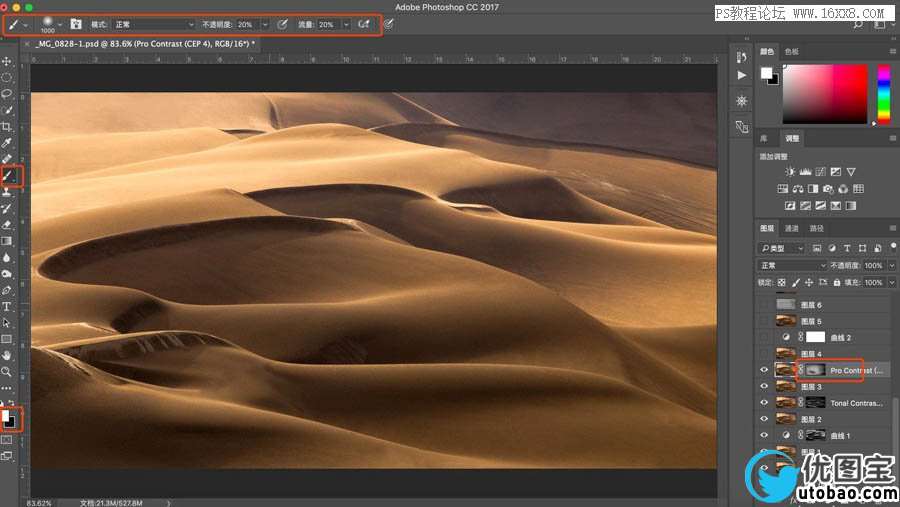This screenshot has height=507, width=900.
Task: Open the Actions panel play icon
Action: click(742, 75)
